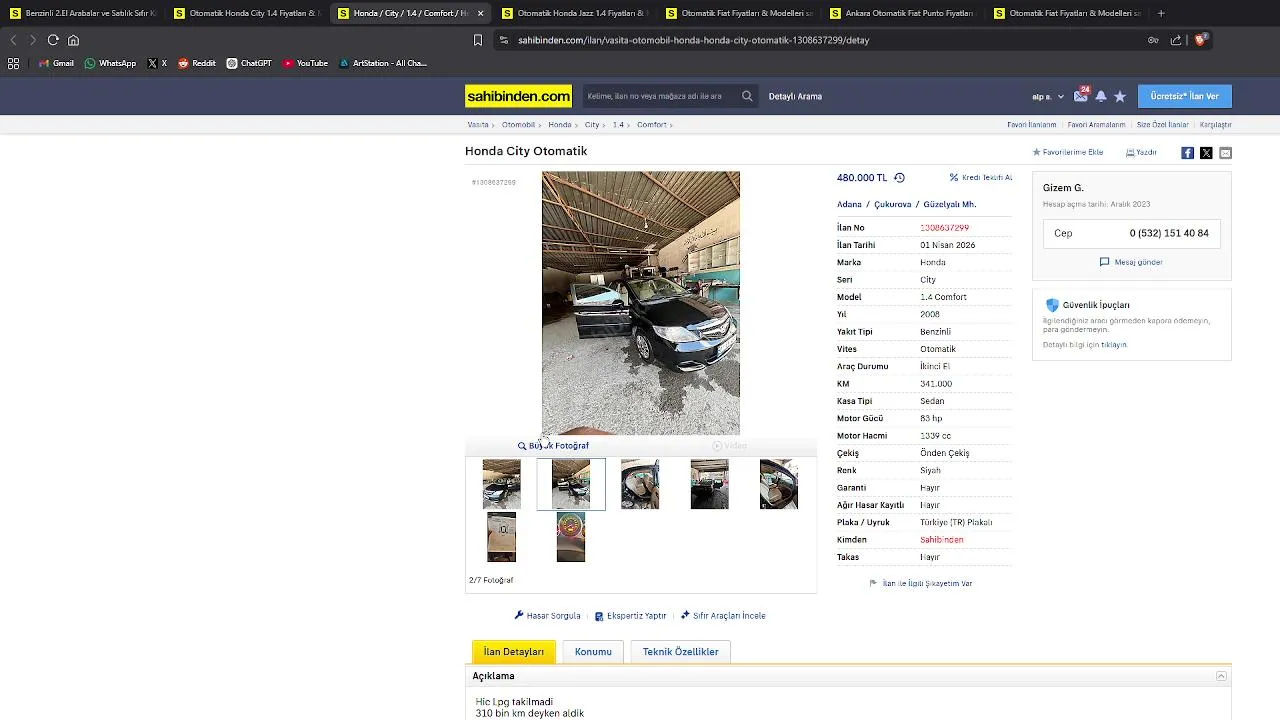The height and width of the screenshot is (720, 1280).
Task: Open the browser home icon
Action: click(73, 40)
